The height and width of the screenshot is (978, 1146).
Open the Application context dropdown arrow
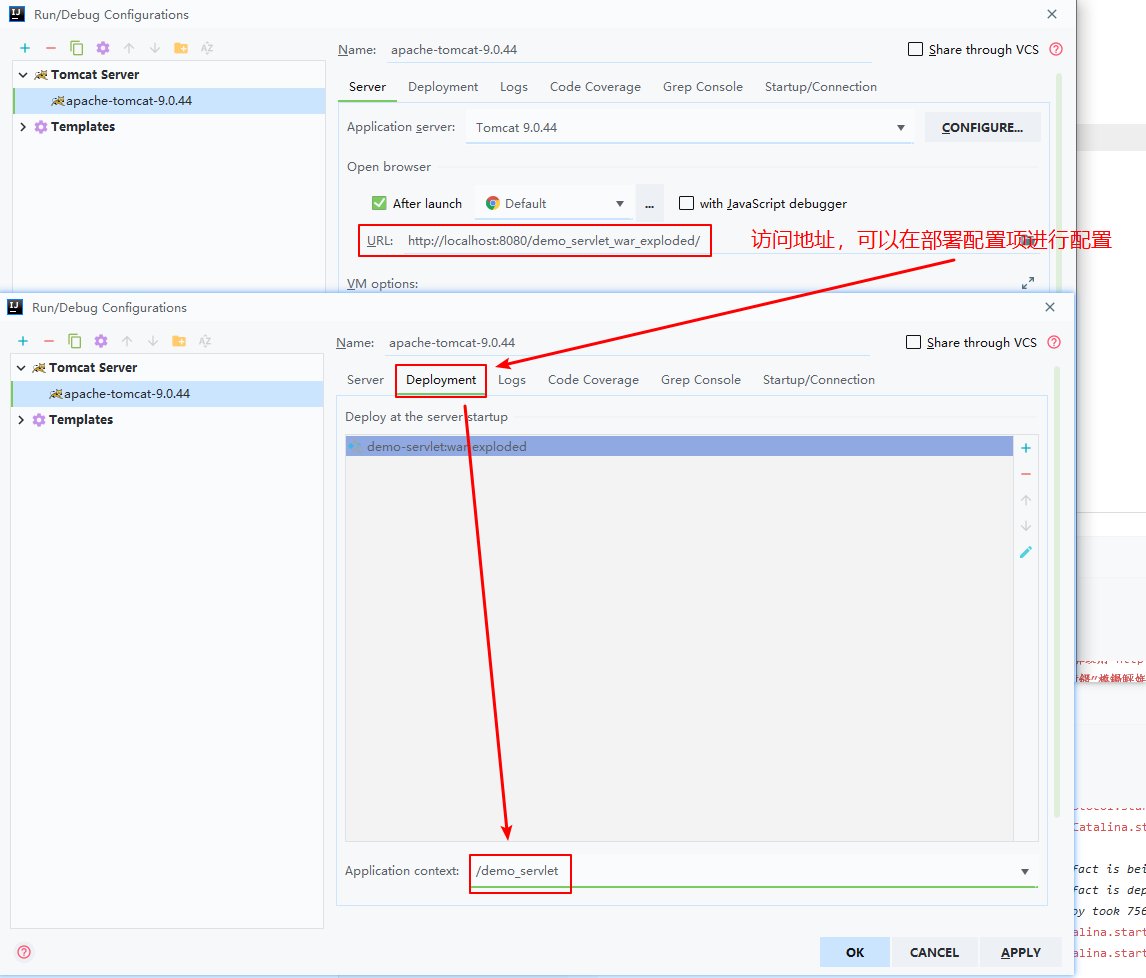tap(1025, 871)
